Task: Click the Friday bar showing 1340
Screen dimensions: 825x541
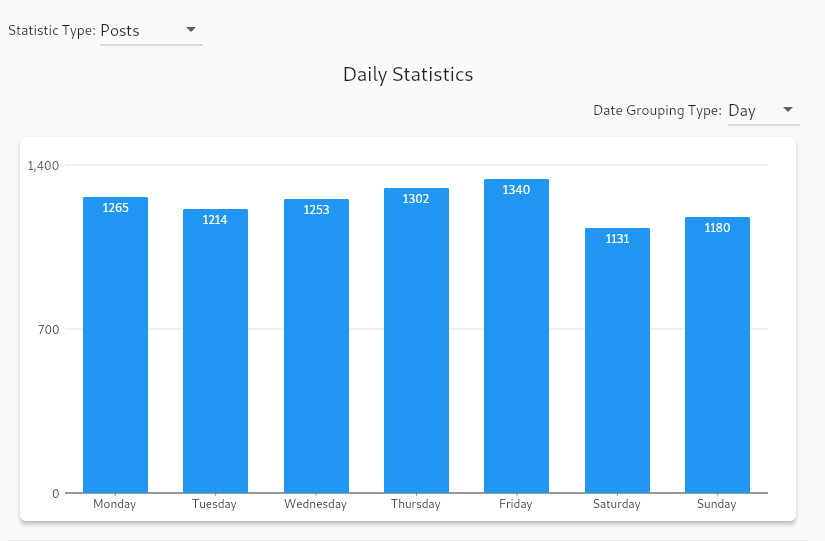Action: (516, 336)
